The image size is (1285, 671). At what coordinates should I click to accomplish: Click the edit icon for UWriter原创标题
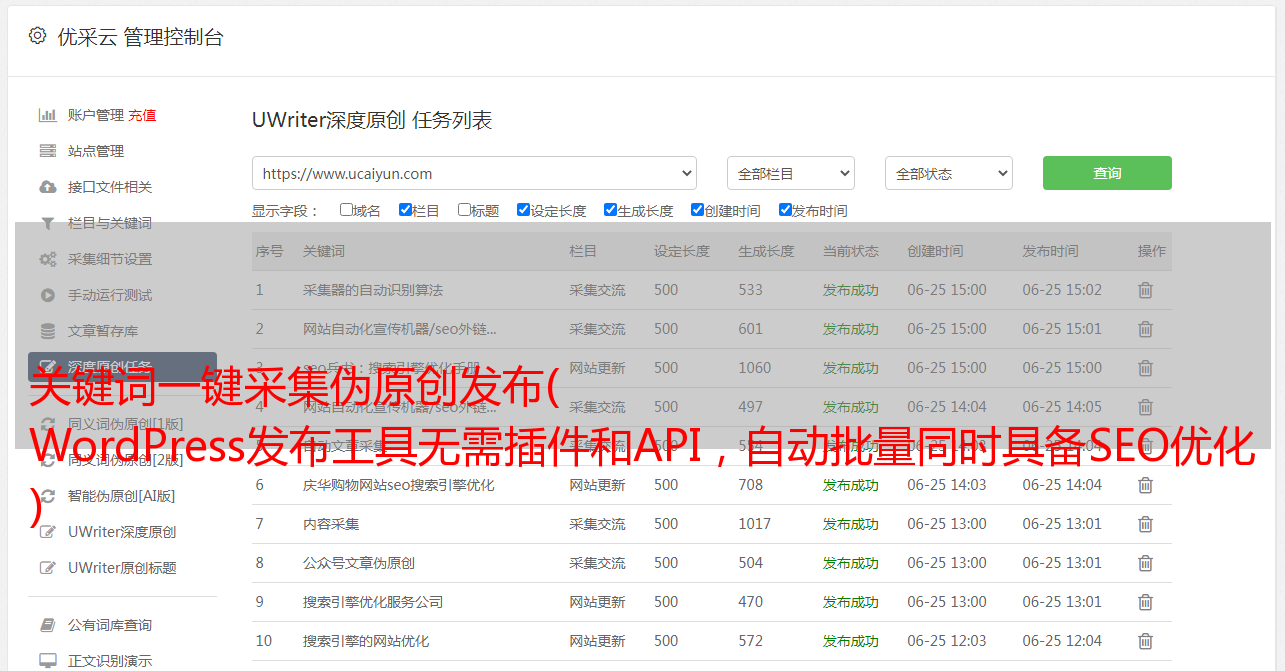[x=47, y=568]
